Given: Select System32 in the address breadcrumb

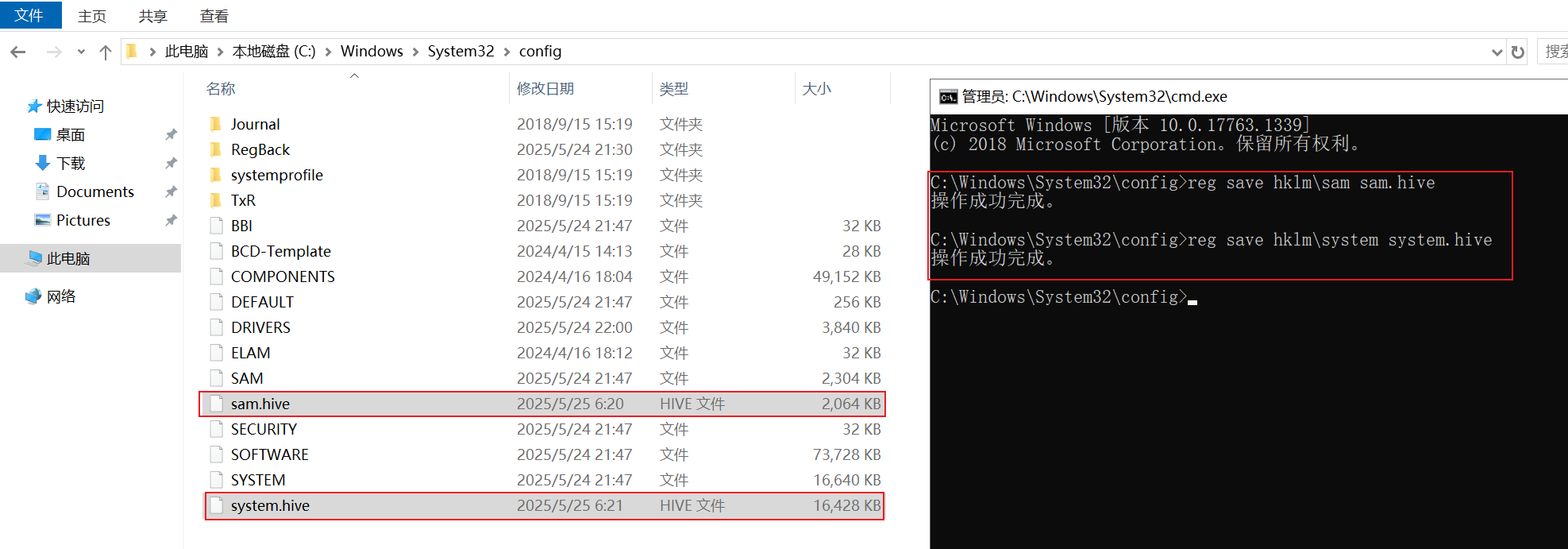Looking at the screenshot, I should pyautogui.click(x=460, y=51).
